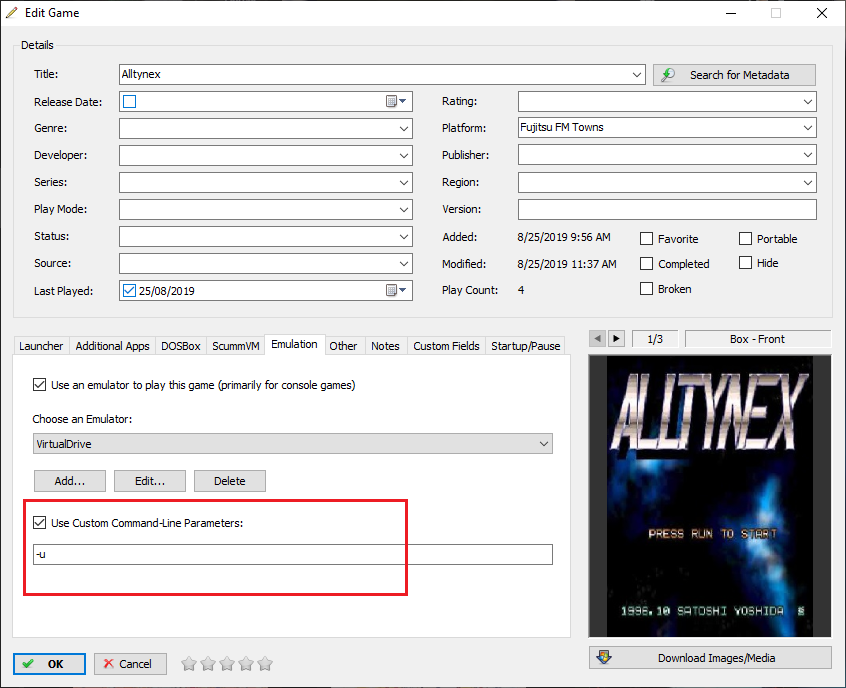Screen dimensions: 846x688
Task: Click the 1/3 image counter
Action: 655,339
